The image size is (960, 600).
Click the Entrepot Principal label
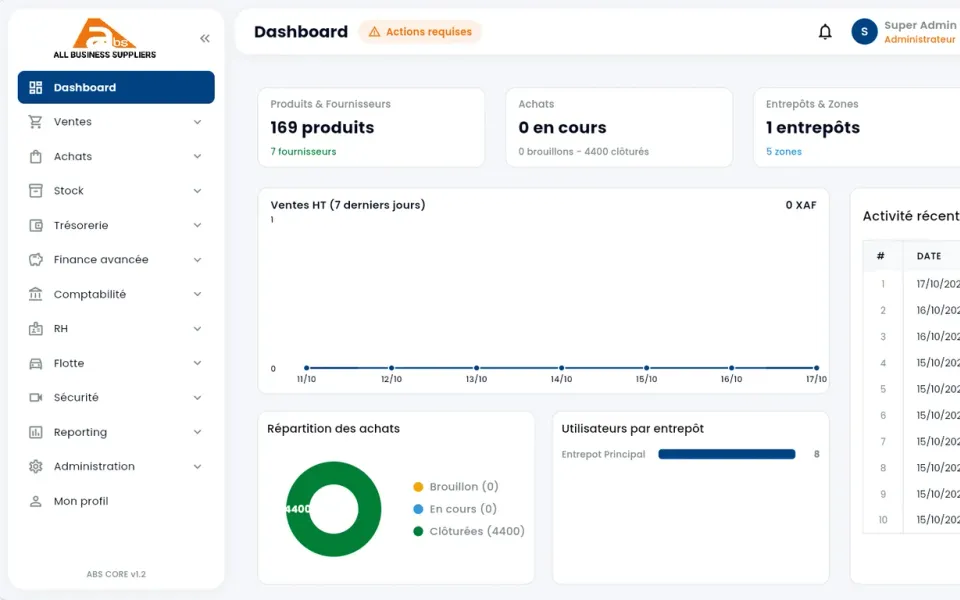click(x=603, y=454)
